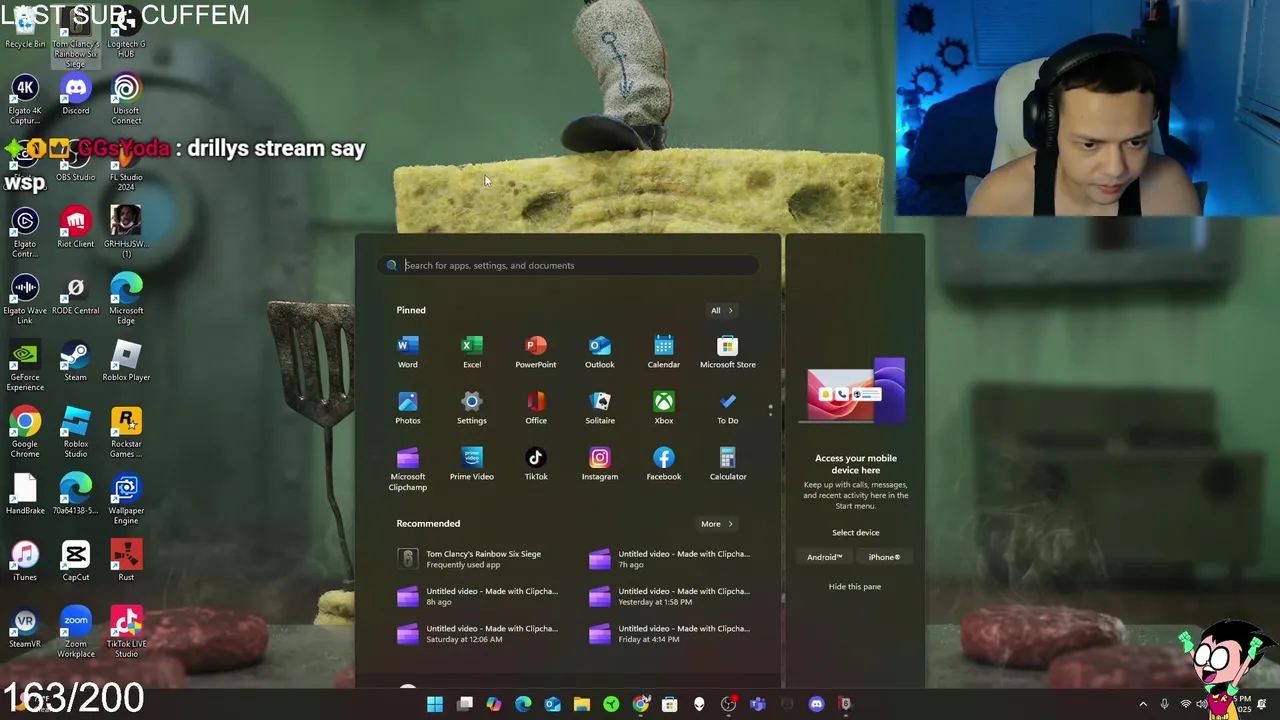The height and width of the screenshot is (720, 1280).
Task: Hide this pane link
Action: click(x=855, y=586)
